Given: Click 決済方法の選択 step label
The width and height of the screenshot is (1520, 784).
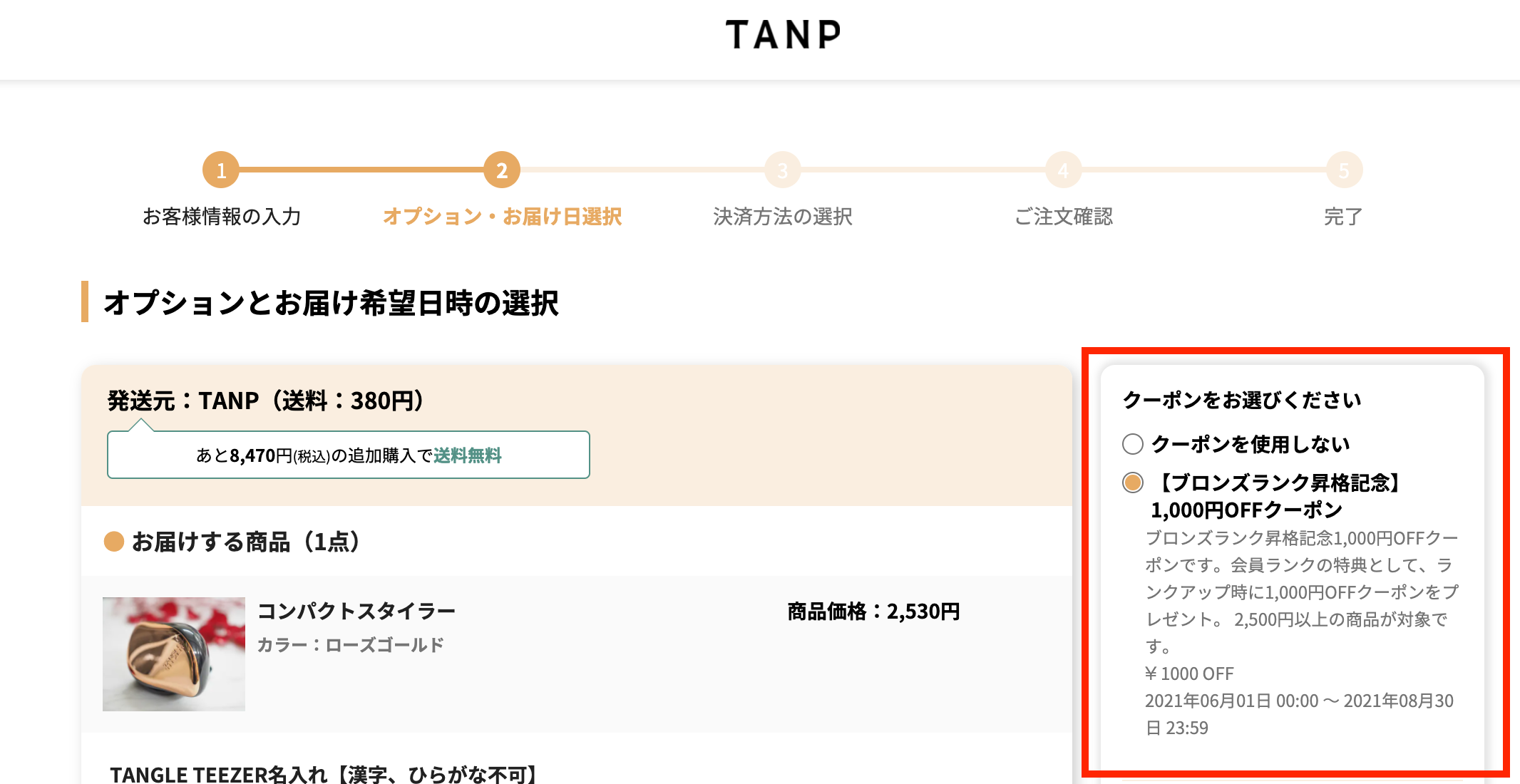Looking at the screenshot, I should click(x=783, y=217).
